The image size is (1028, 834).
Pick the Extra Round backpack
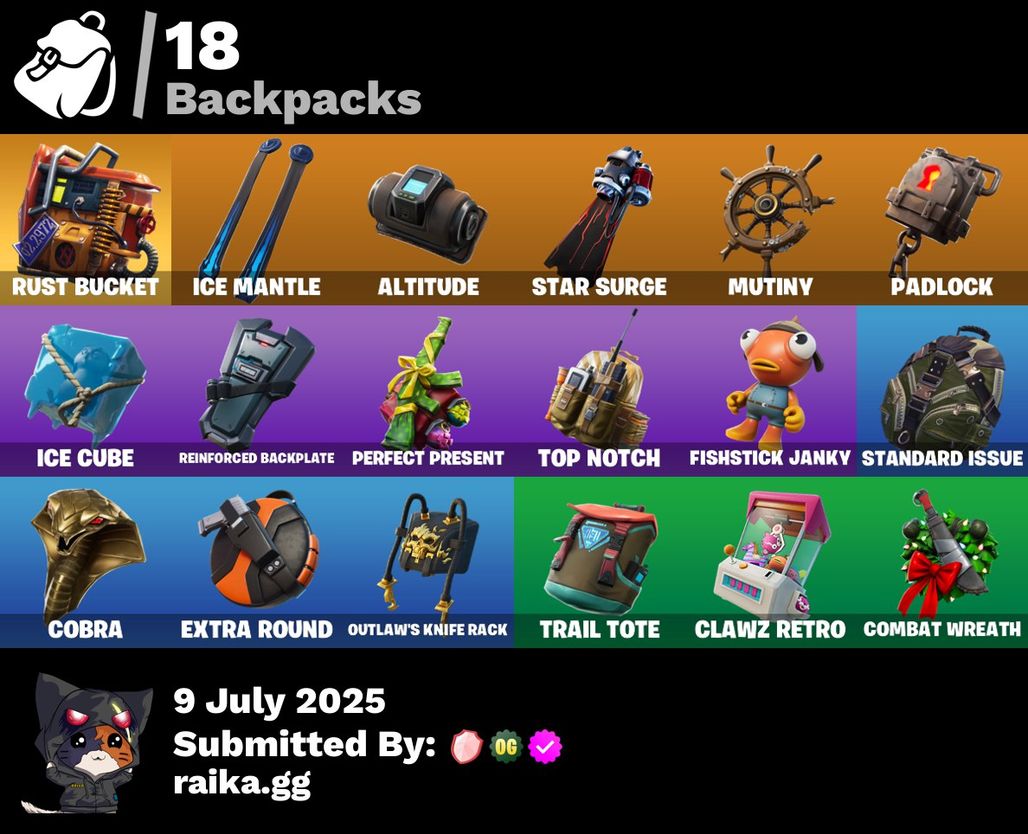(x=256, y=562)
